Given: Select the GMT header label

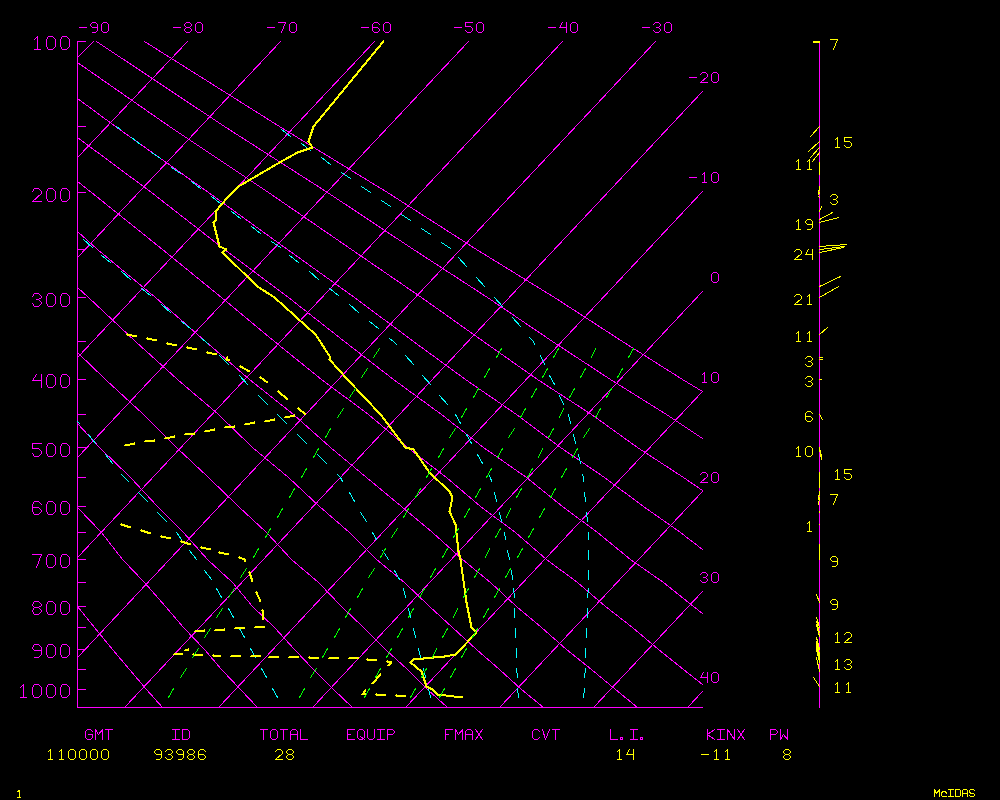Looking at the screenshot, I should (x=98, y=735).
